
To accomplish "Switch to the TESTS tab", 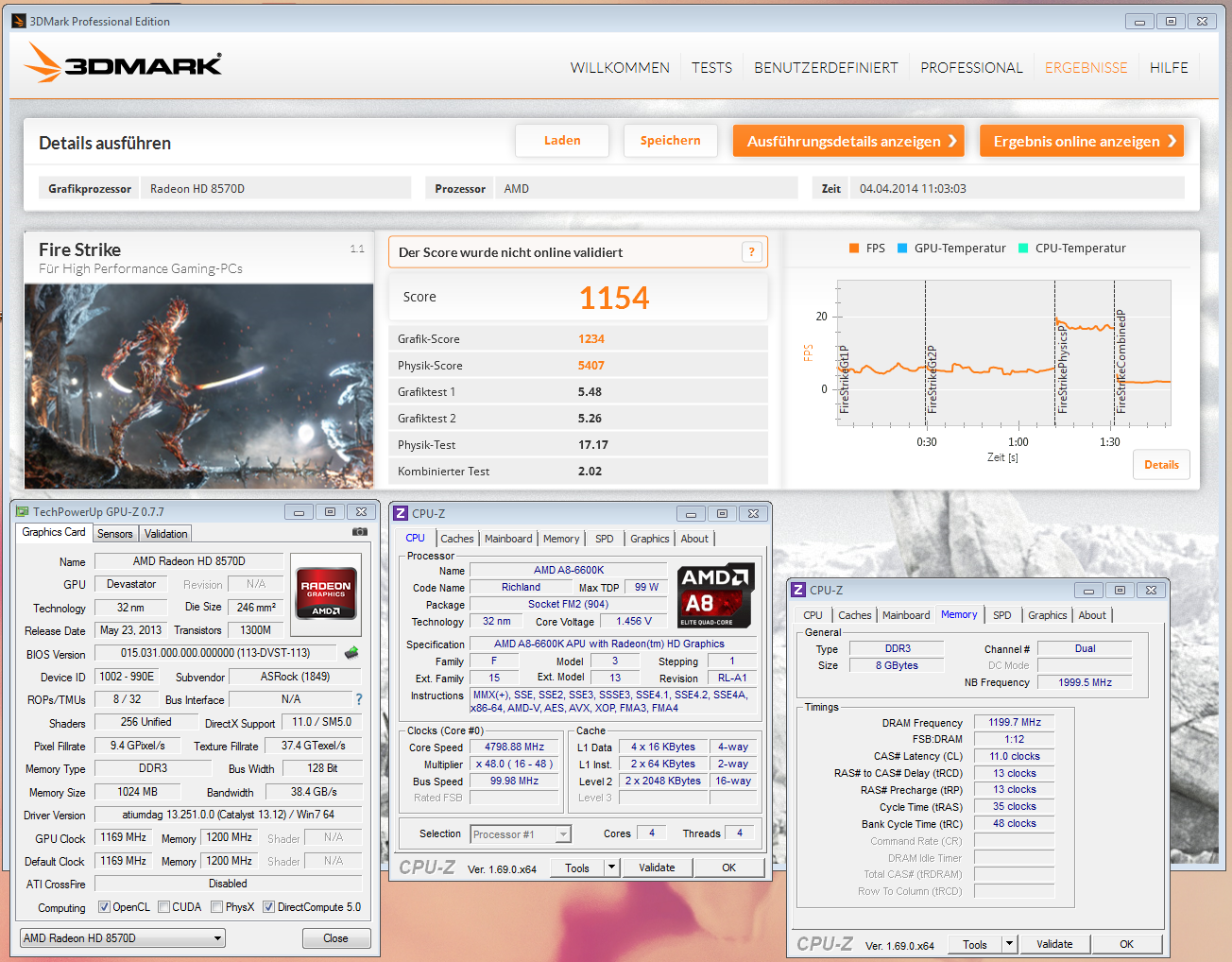I will point(711,68).
